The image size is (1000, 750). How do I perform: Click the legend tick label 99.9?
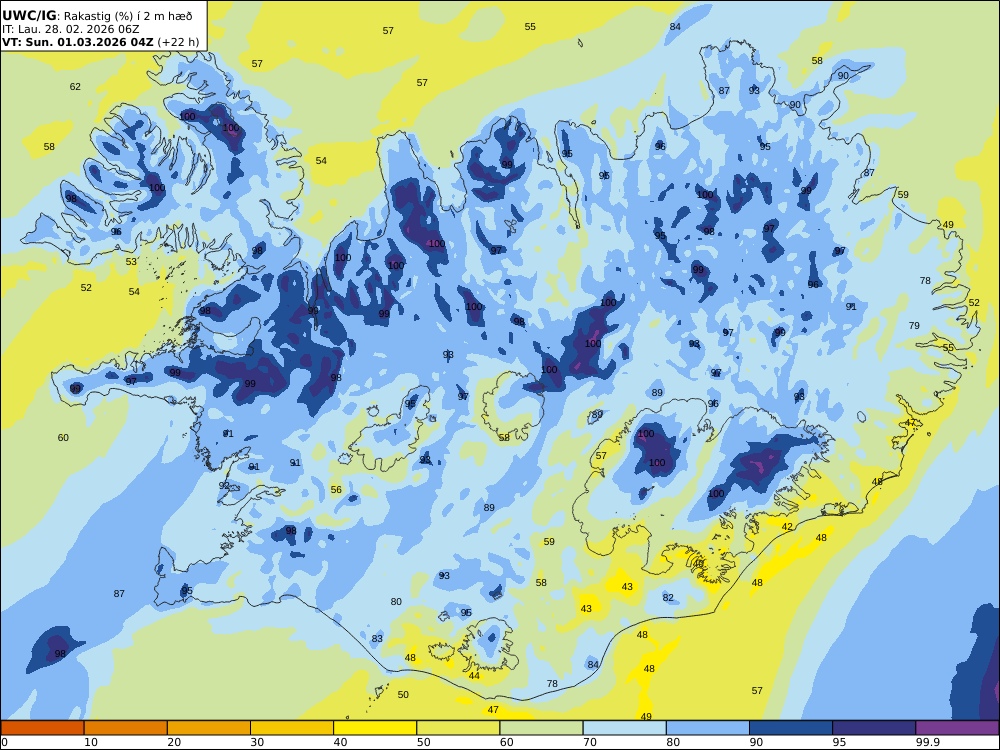tap(926, 742)
